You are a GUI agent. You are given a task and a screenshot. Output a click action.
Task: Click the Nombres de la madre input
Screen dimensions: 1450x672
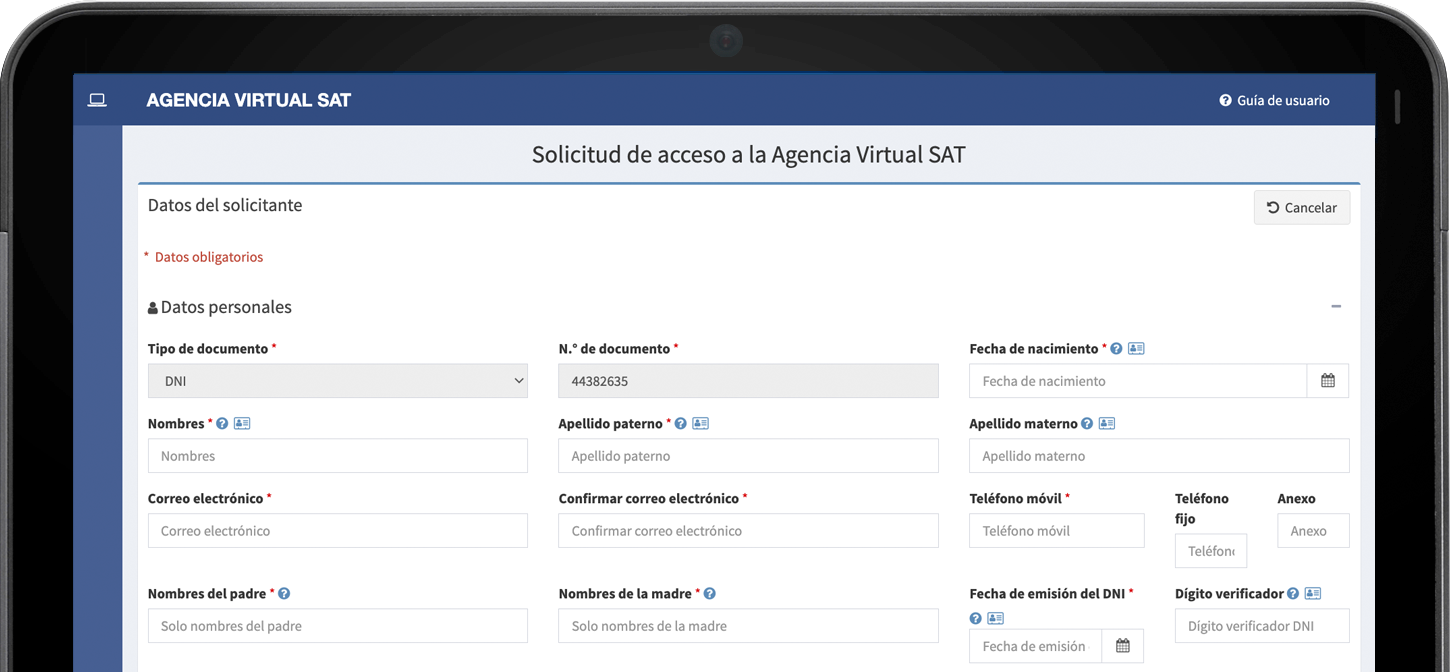point(748,626)
